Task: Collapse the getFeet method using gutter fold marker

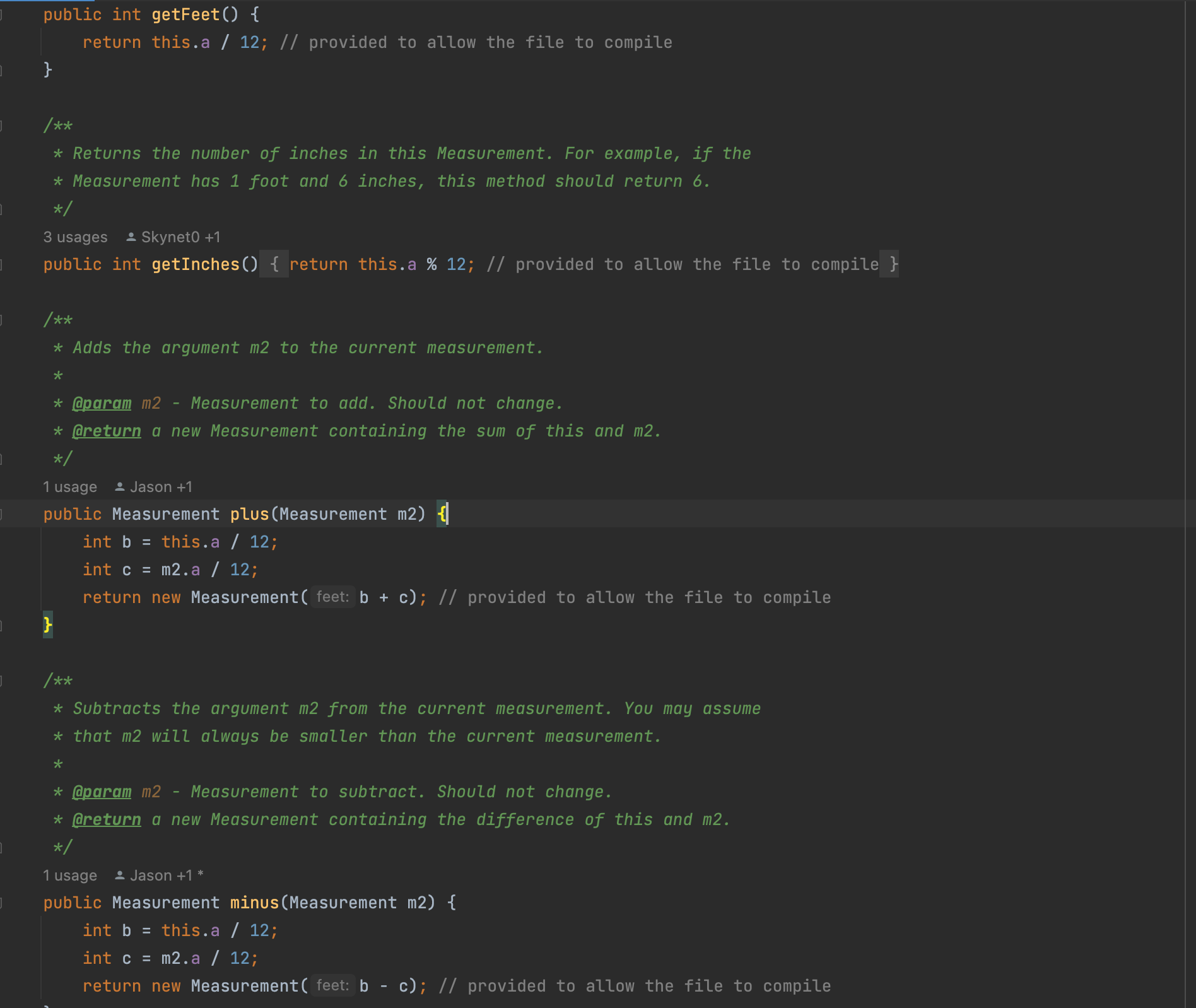Action: [x=2, y=15]
